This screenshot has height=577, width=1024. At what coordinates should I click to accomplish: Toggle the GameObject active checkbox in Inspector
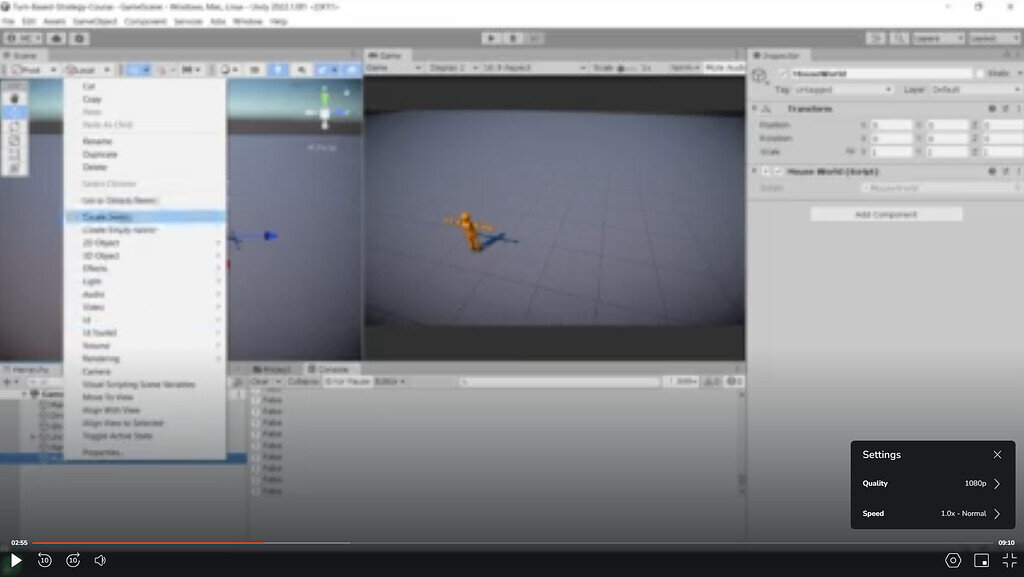click(783, 74)
